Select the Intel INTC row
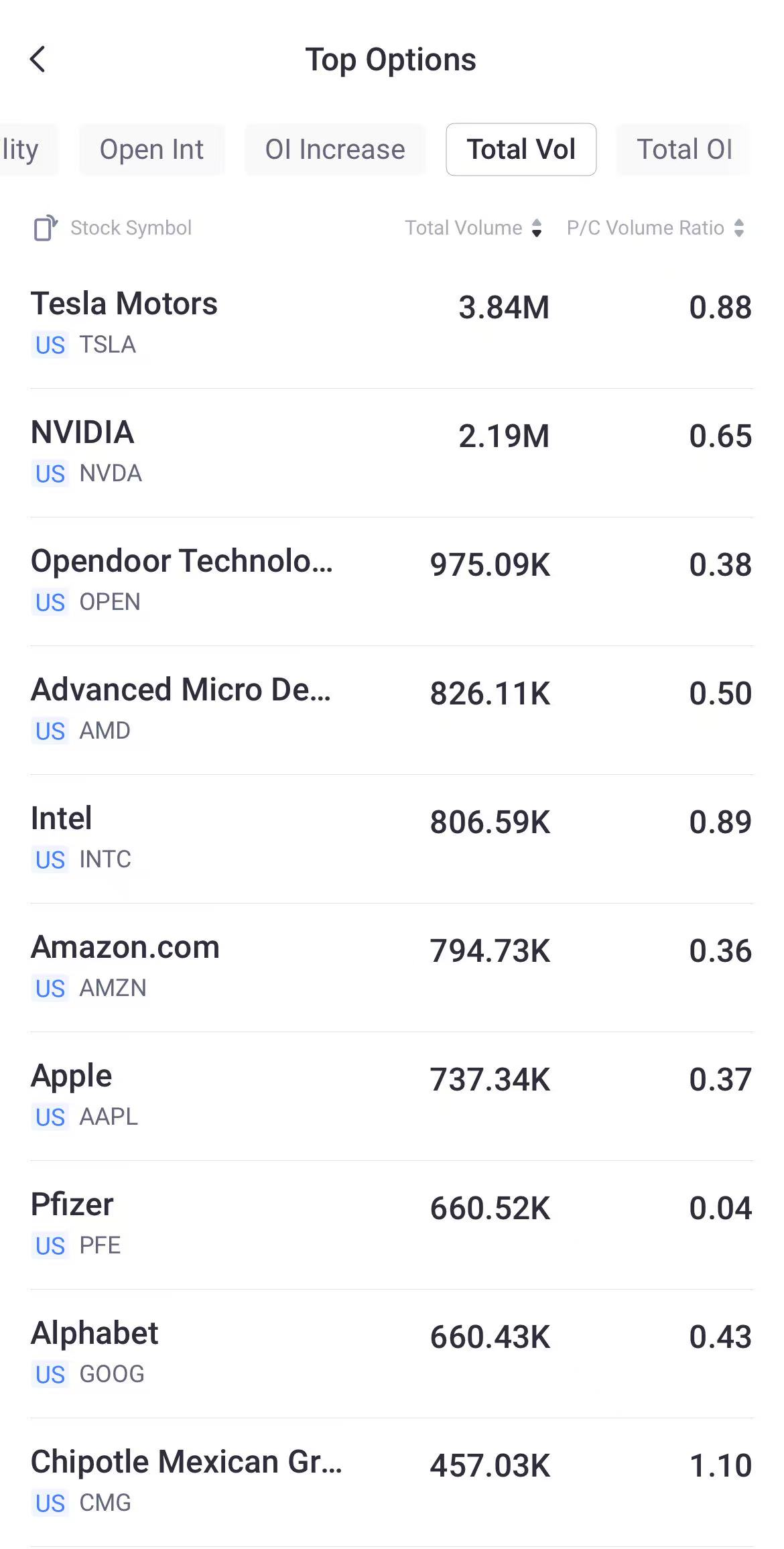 coord(391,838)
